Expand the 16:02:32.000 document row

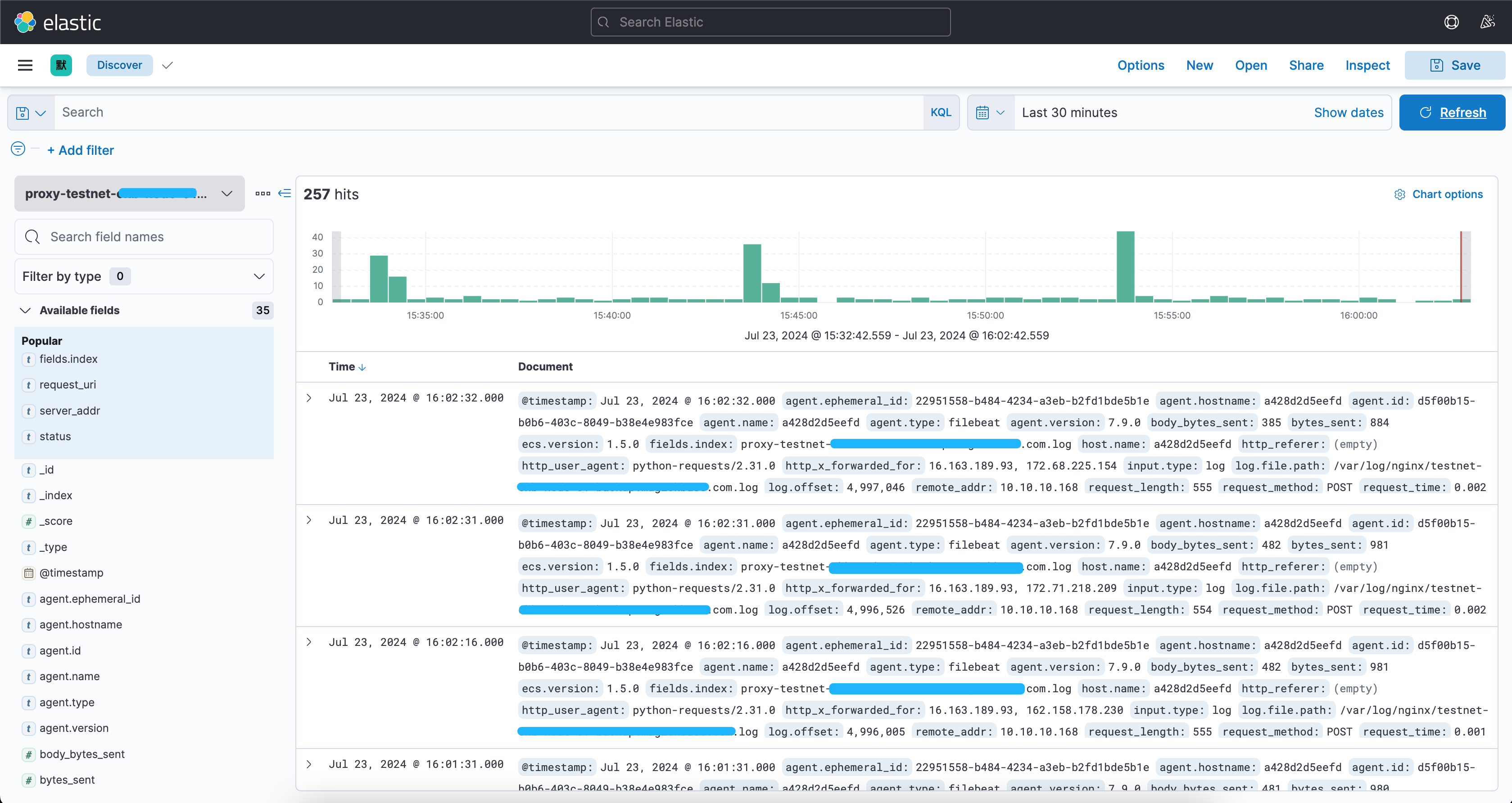[x=309, y=398]
